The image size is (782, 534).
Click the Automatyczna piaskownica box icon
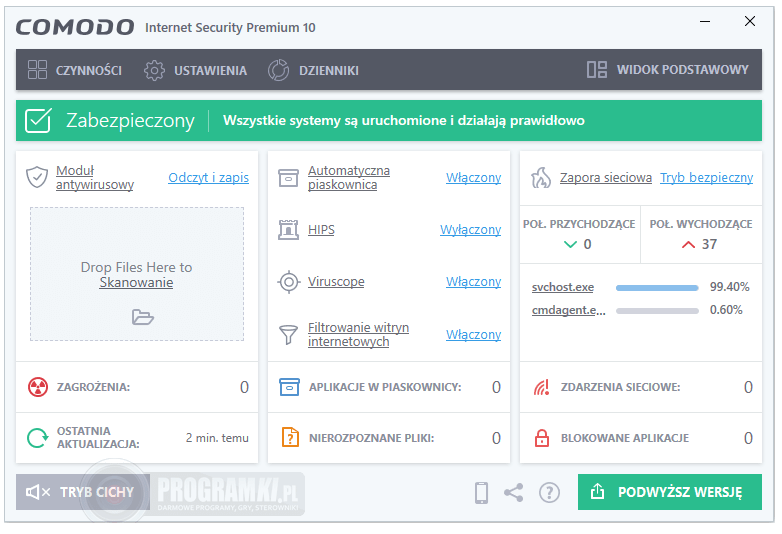(288, 178)
